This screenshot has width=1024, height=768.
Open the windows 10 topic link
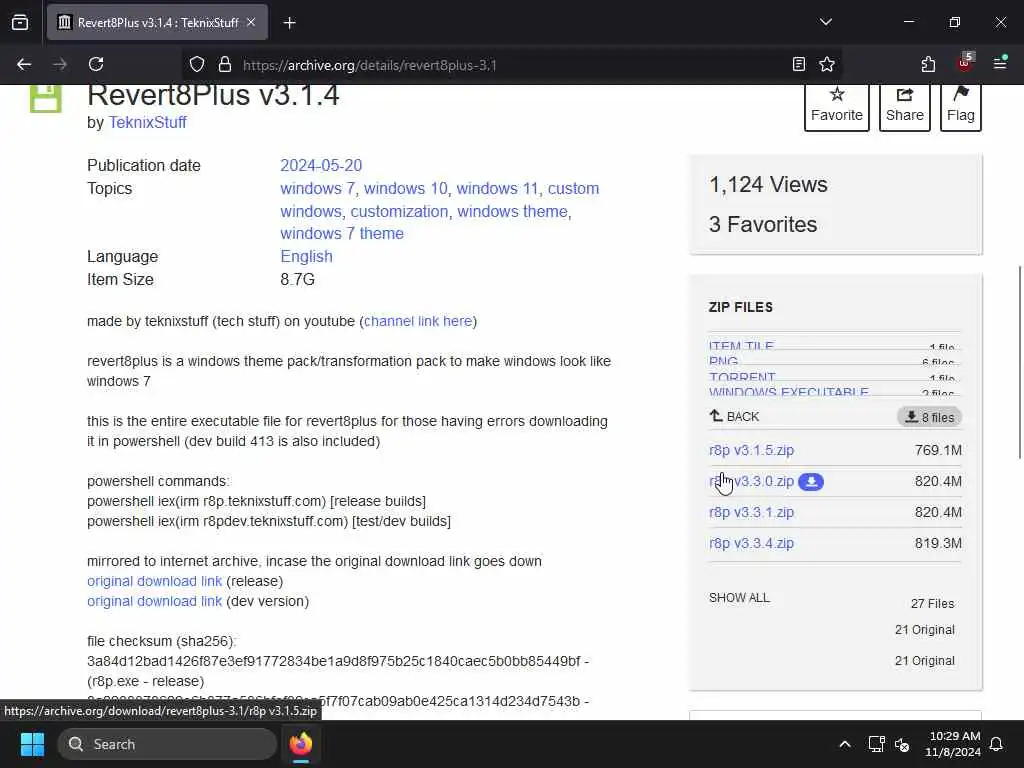coord(406,188)
